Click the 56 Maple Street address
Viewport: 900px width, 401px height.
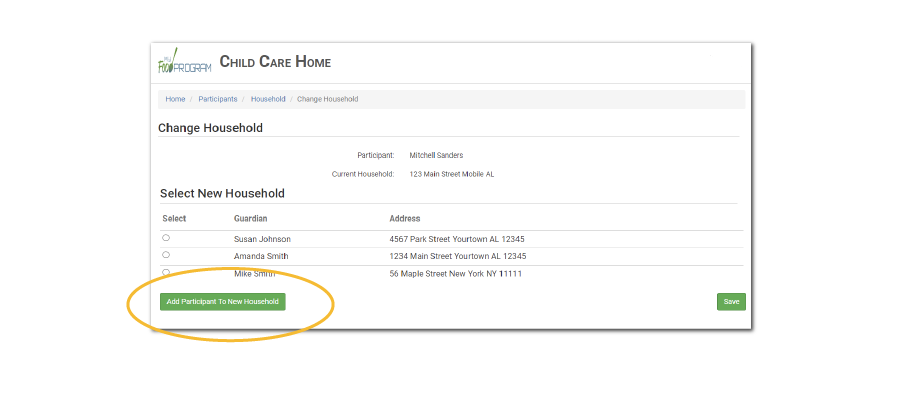[x=455, y=273]
